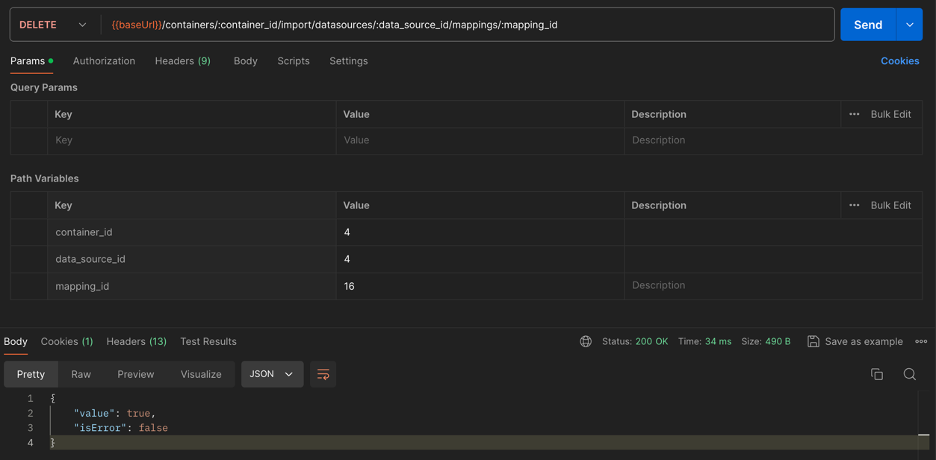
Task: Open more response options three-dot menu
Action: point(921,341)
